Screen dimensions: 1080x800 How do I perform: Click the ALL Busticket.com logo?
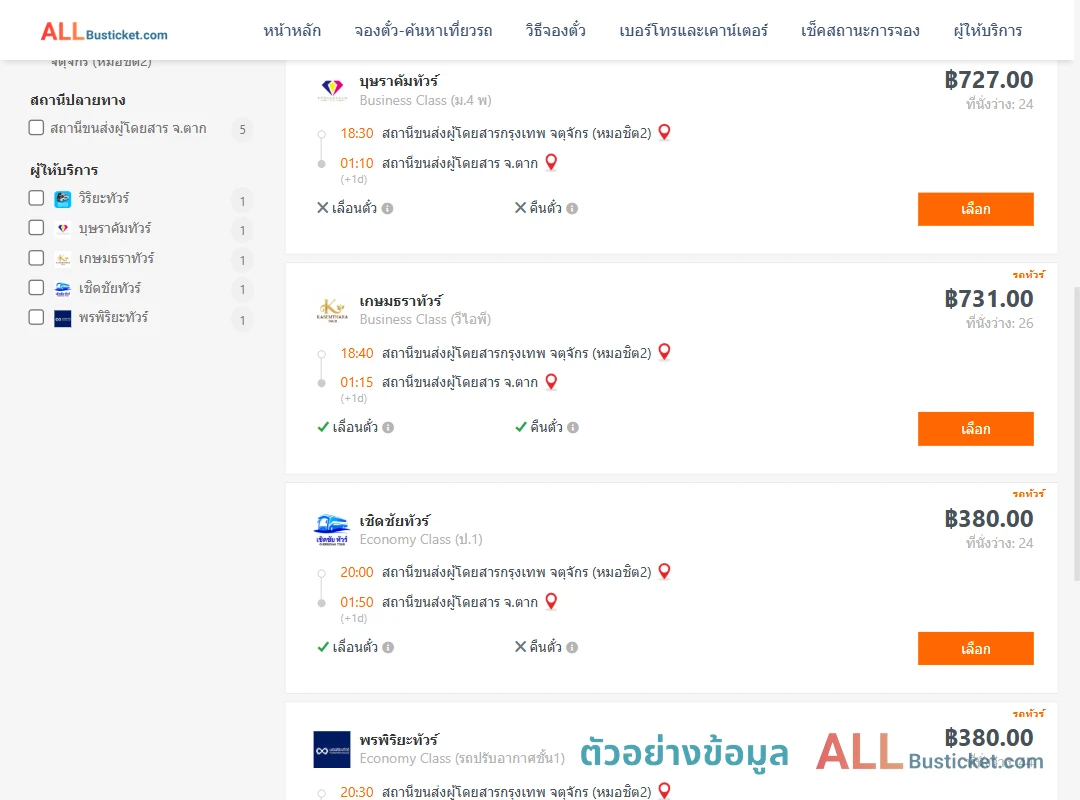point(104,32)
